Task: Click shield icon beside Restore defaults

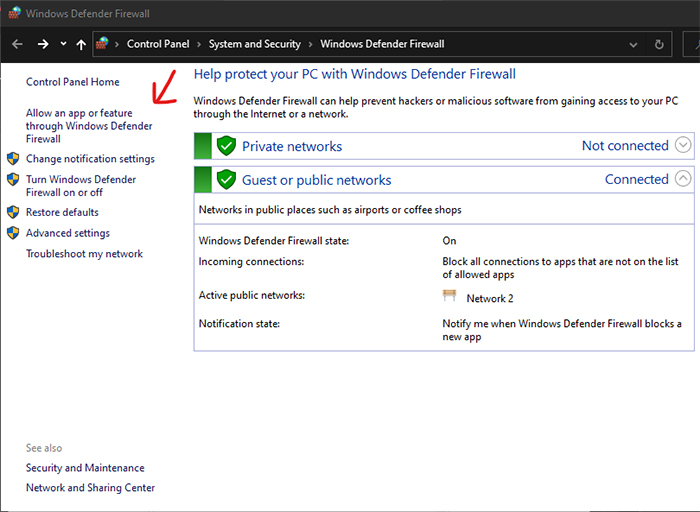Action: (x=13, y=212)
